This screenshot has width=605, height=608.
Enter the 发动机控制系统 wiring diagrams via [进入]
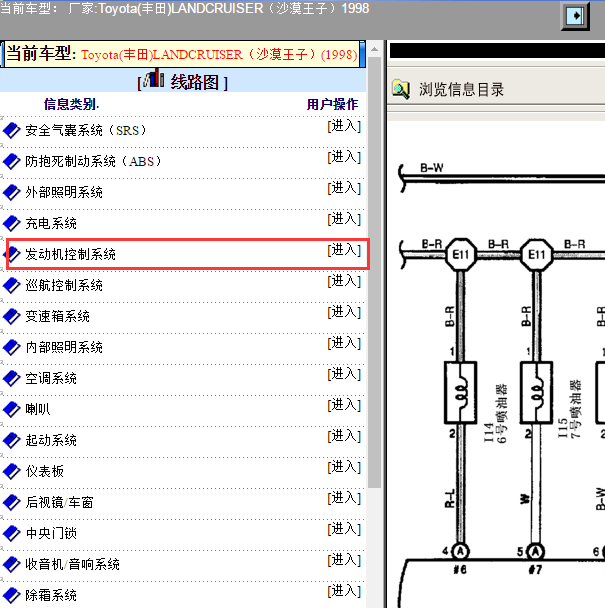coord(344,250)
